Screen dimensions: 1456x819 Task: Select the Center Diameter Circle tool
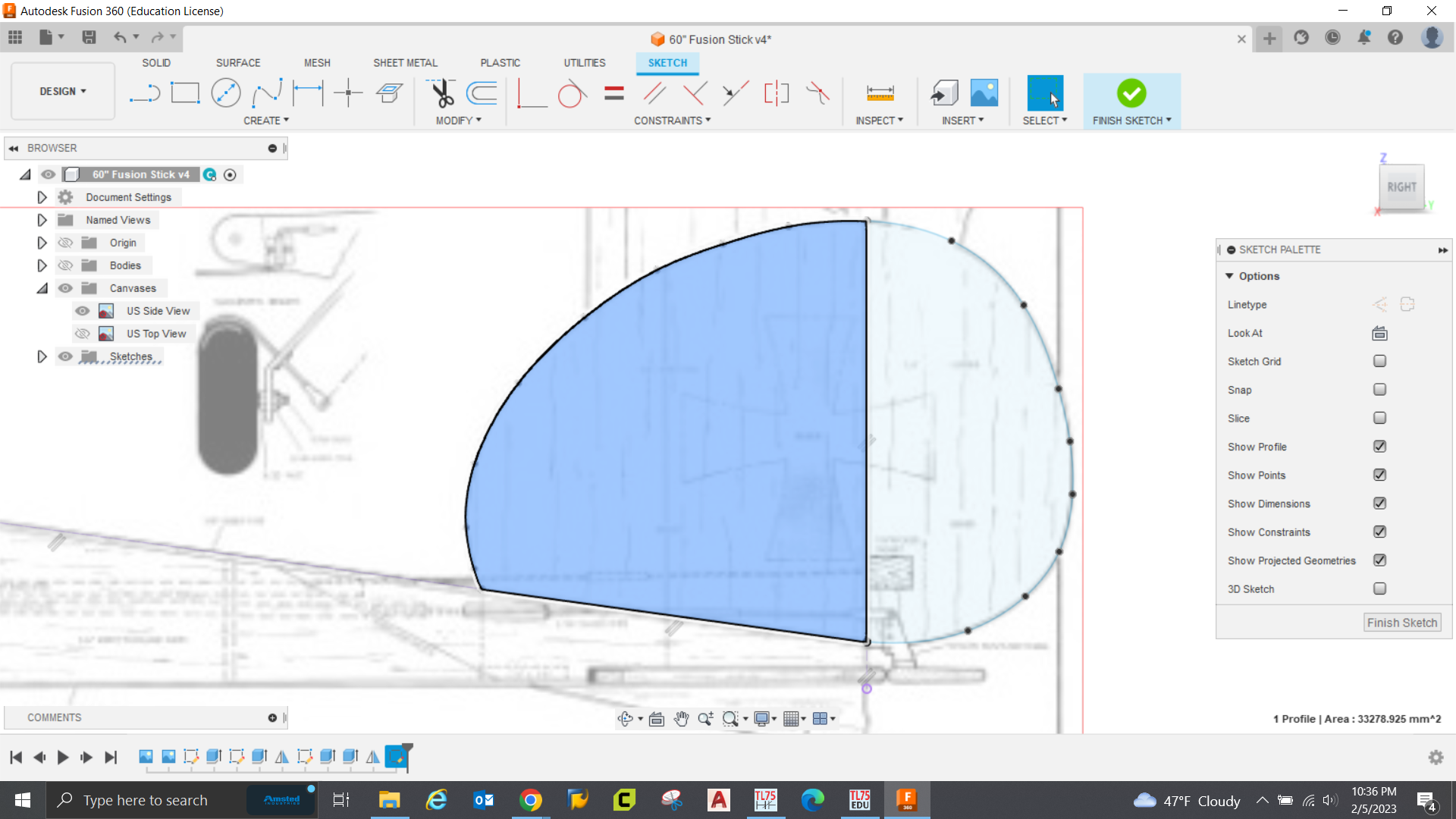(x=225, y=93)
